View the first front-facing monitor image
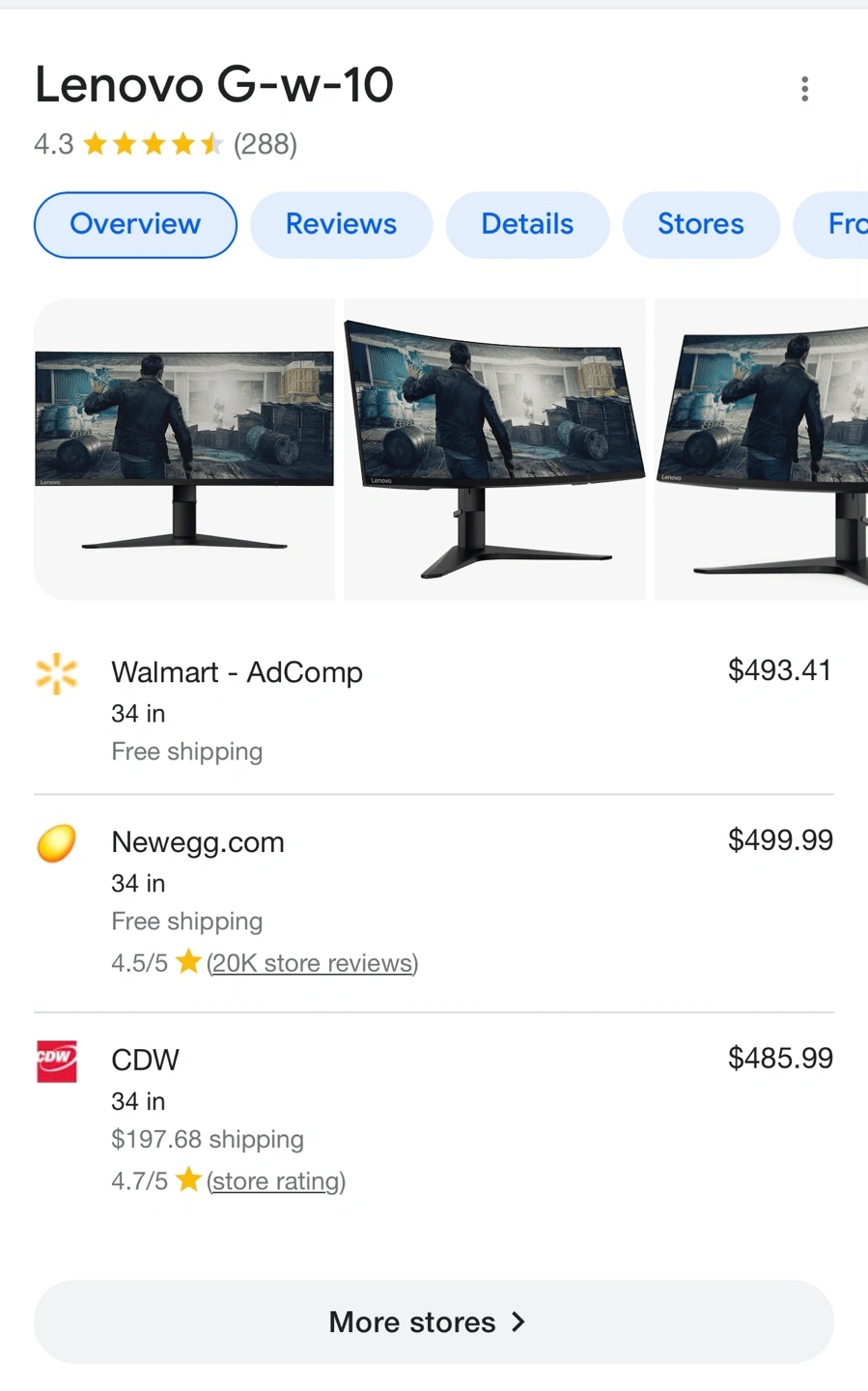 (x=184, y=449)
